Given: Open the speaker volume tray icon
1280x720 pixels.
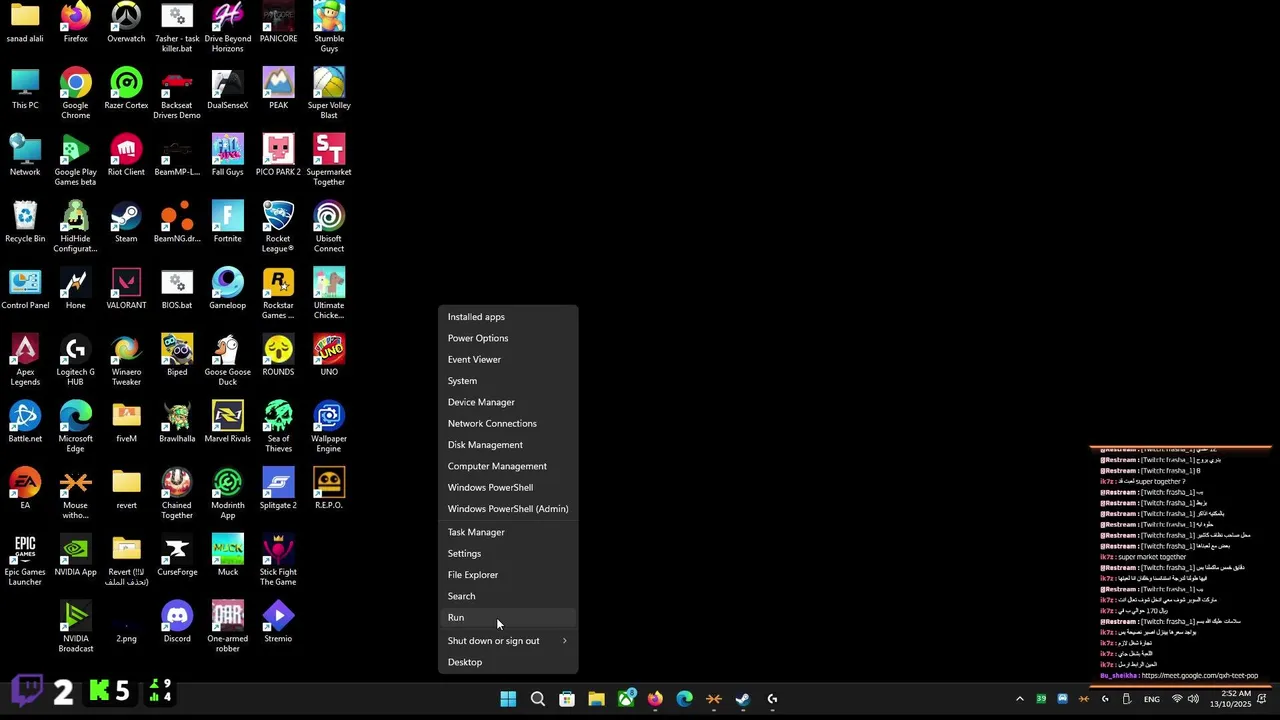Looking at the screenshot, I should pyautogui.click(x=1193, y=699).
